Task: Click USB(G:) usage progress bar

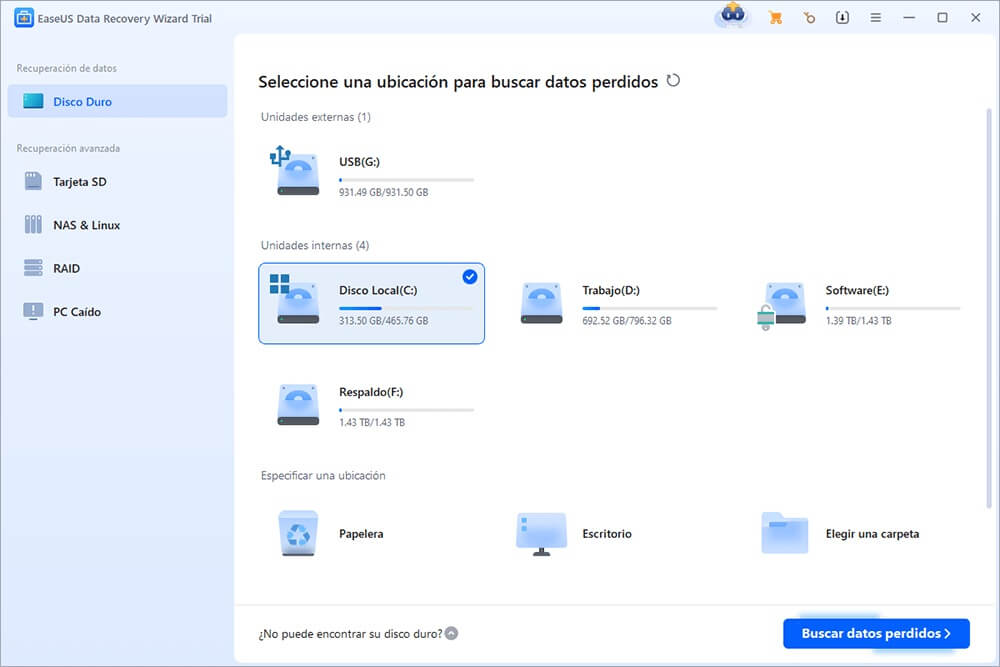Action: (x=406, y=180)
